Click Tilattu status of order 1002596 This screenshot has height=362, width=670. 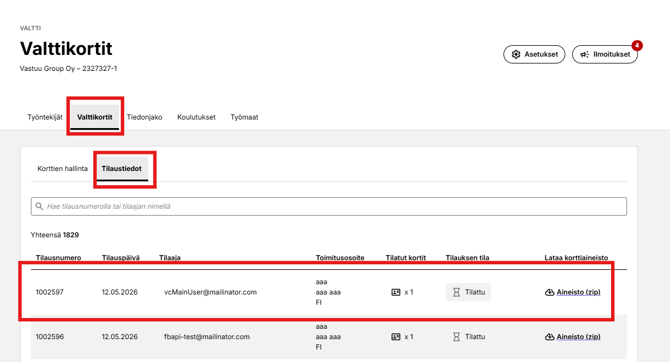[x=469, y=337]
